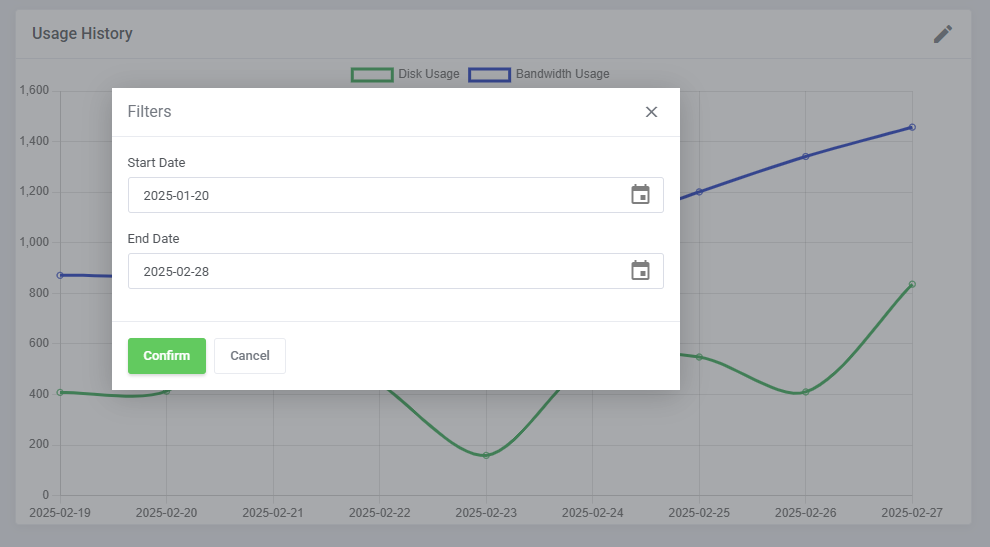The width and height of the screenshot is (990, 547).
Task: Select the bandwidth data point on 2025-02-27
Action: point(912,127)
